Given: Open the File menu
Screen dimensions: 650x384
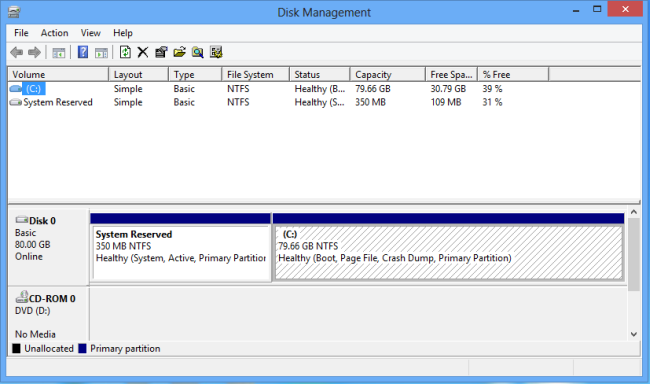Looking at the screenshot, I should click(x=21, y=33).
